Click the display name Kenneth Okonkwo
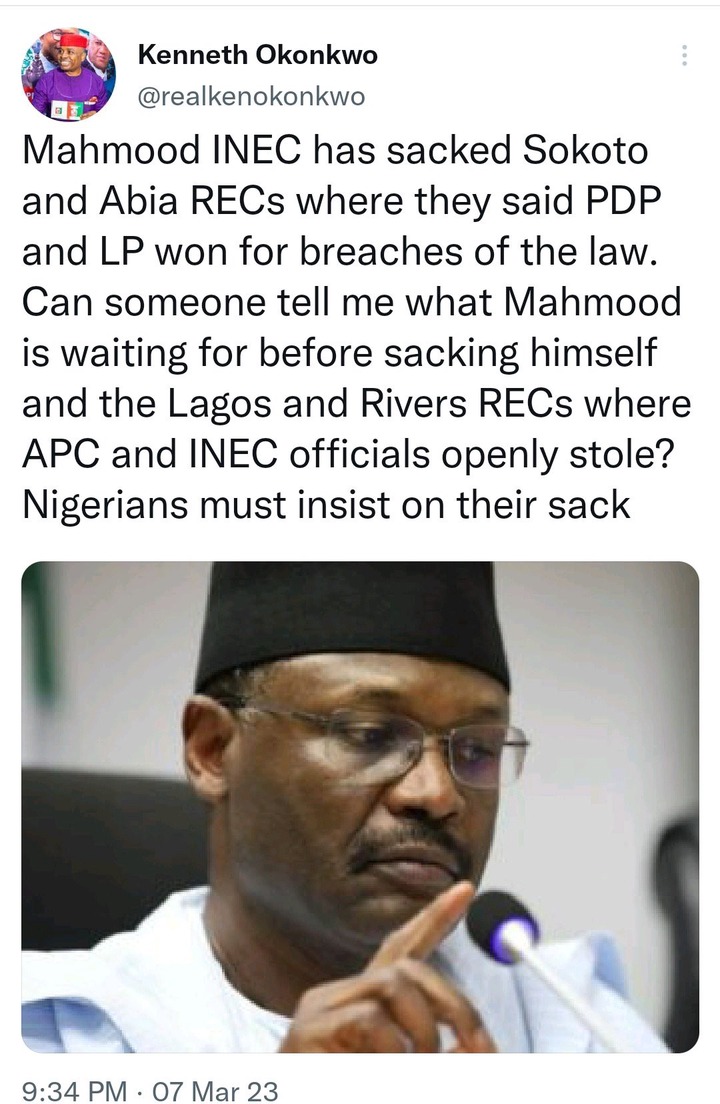 click(258, 54)
